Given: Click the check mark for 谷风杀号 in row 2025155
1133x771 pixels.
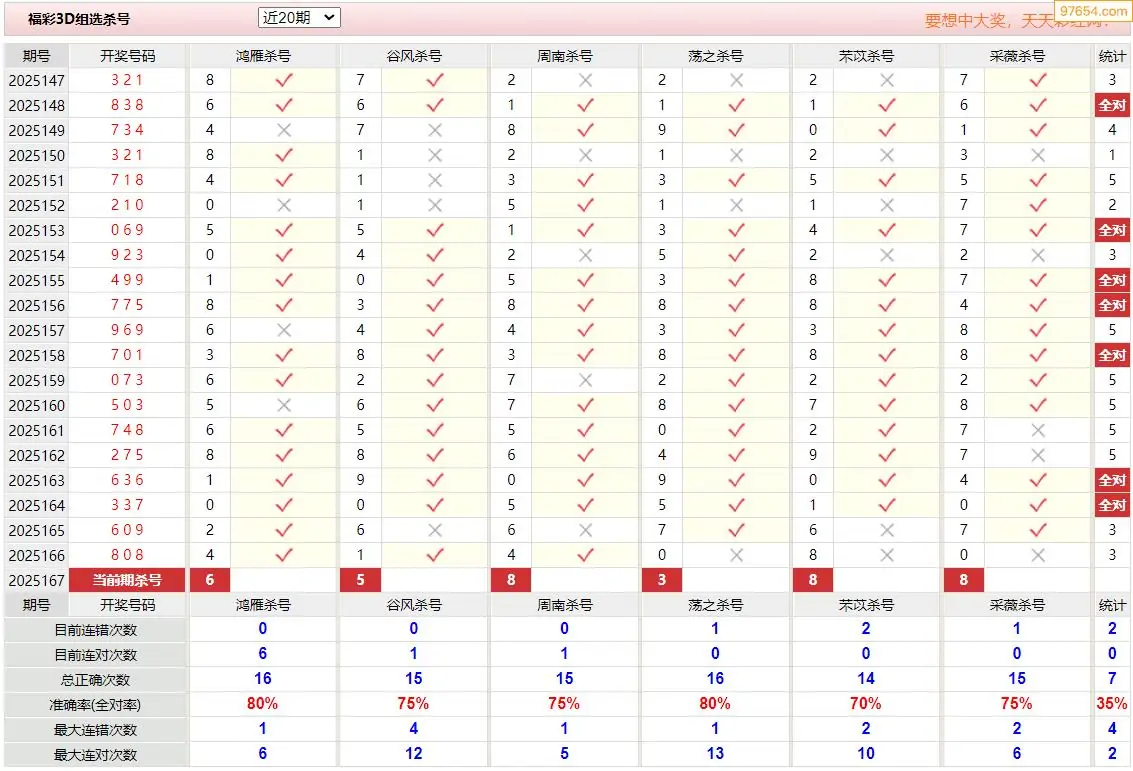Looking at the screenshot, I should 435,280.
